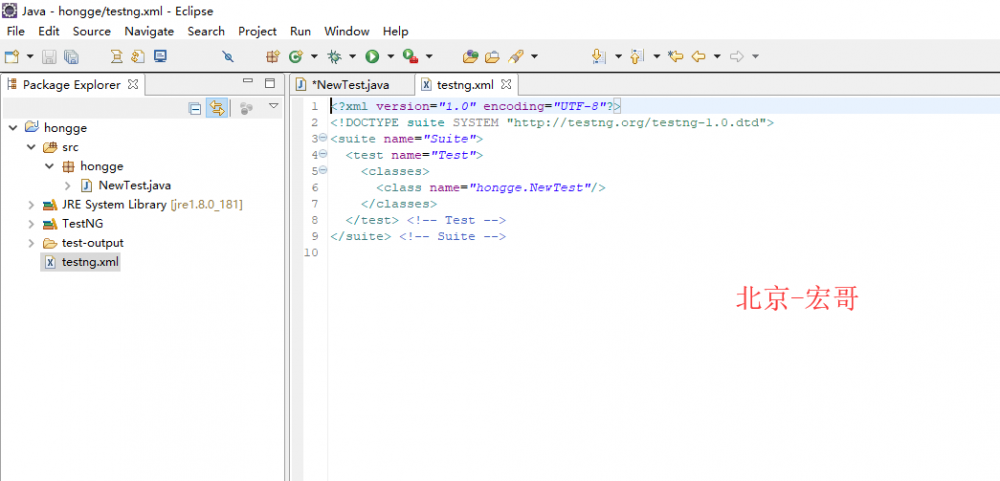Image resolution: width=1000 pixels, height=481 pixels.
Task: Click the Focus on Active Task icon
Action: 246,108
